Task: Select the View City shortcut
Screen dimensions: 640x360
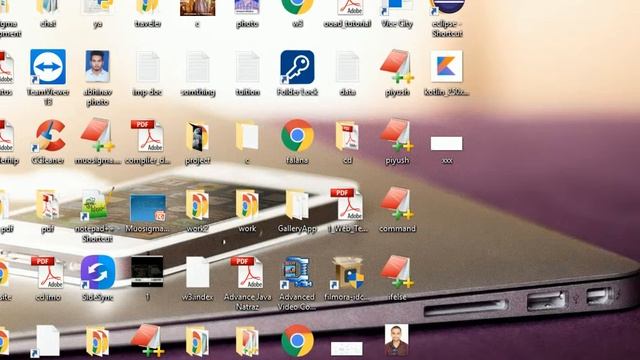Action: click(397, 8)
